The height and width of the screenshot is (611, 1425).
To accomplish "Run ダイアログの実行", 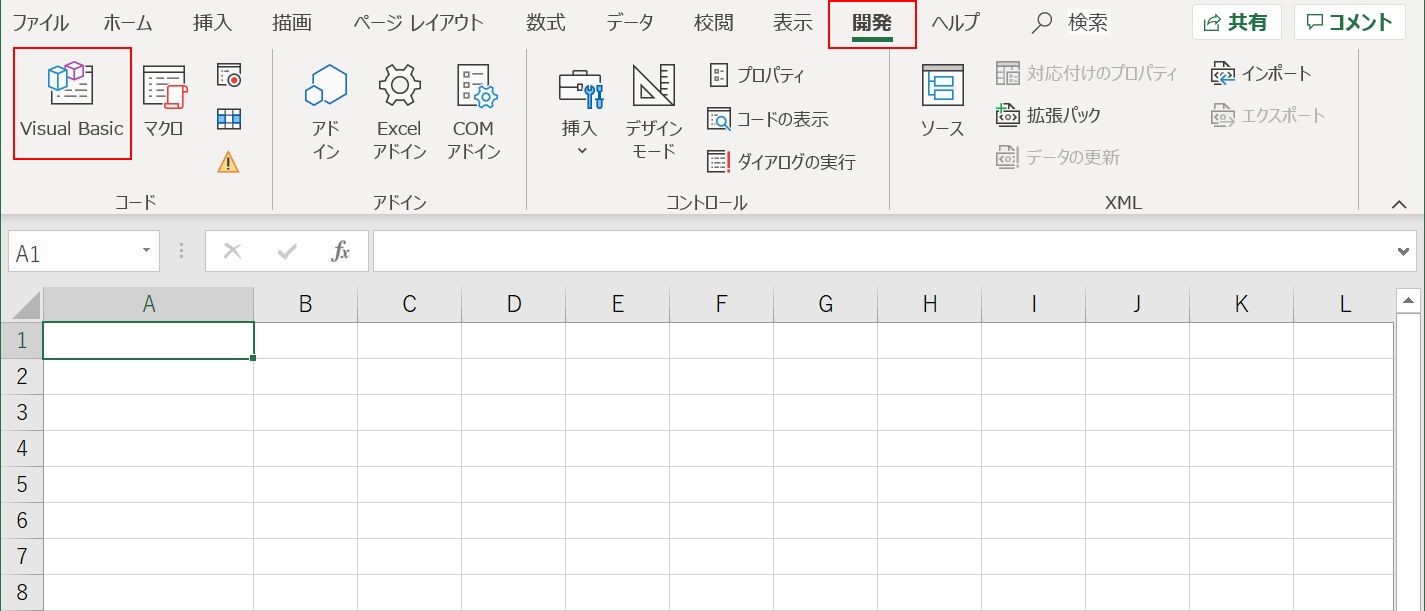I will [x=790, y=162].
